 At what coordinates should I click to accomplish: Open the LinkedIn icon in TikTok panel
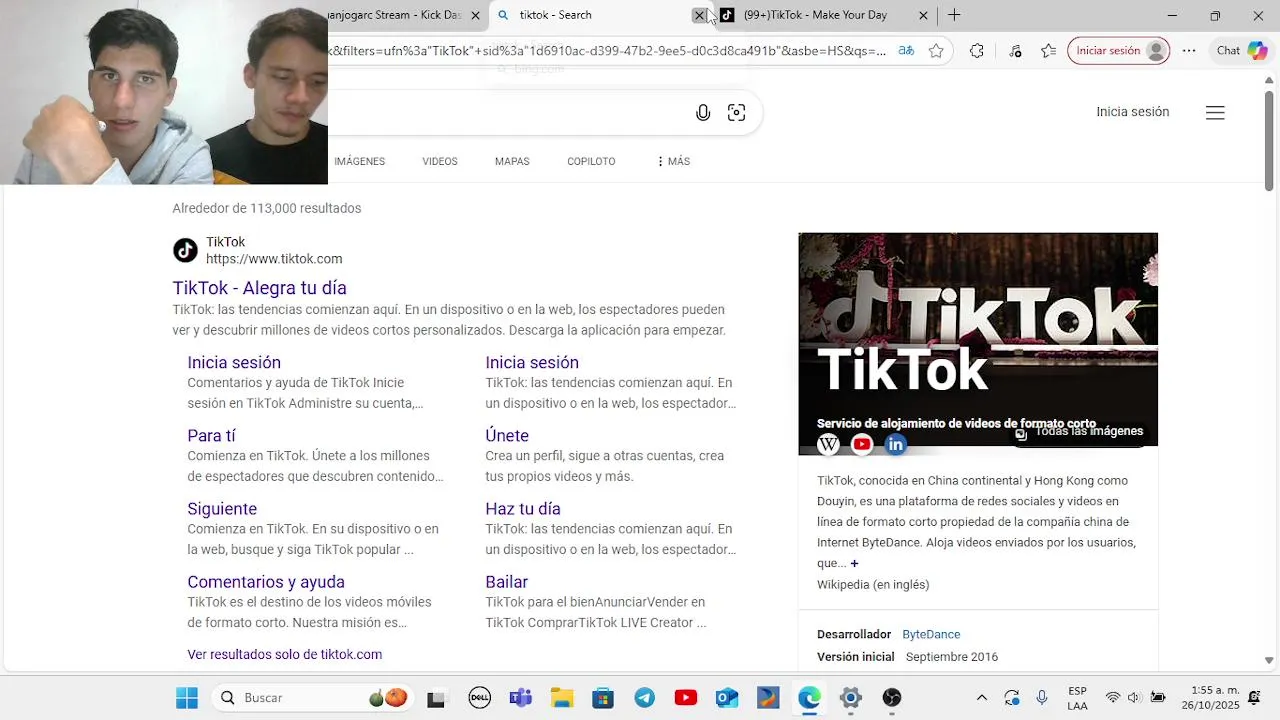point(896,444)
